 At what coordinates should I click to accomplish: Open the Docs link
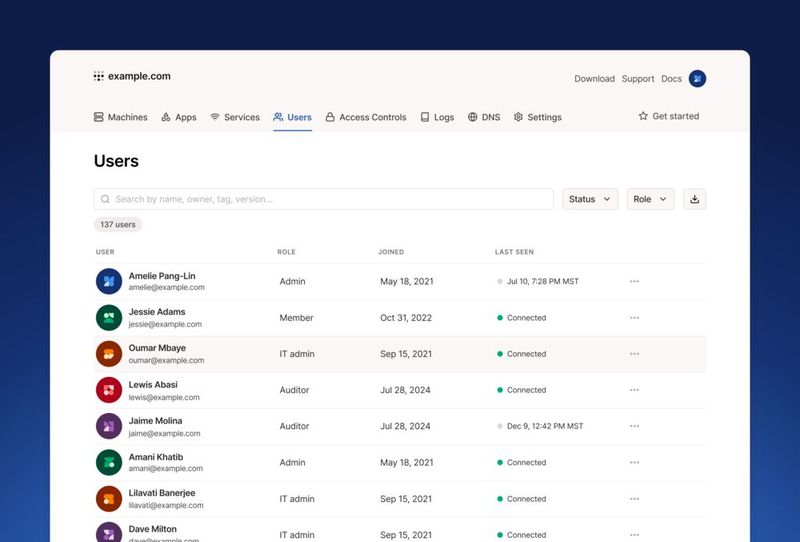click(671, 79)
